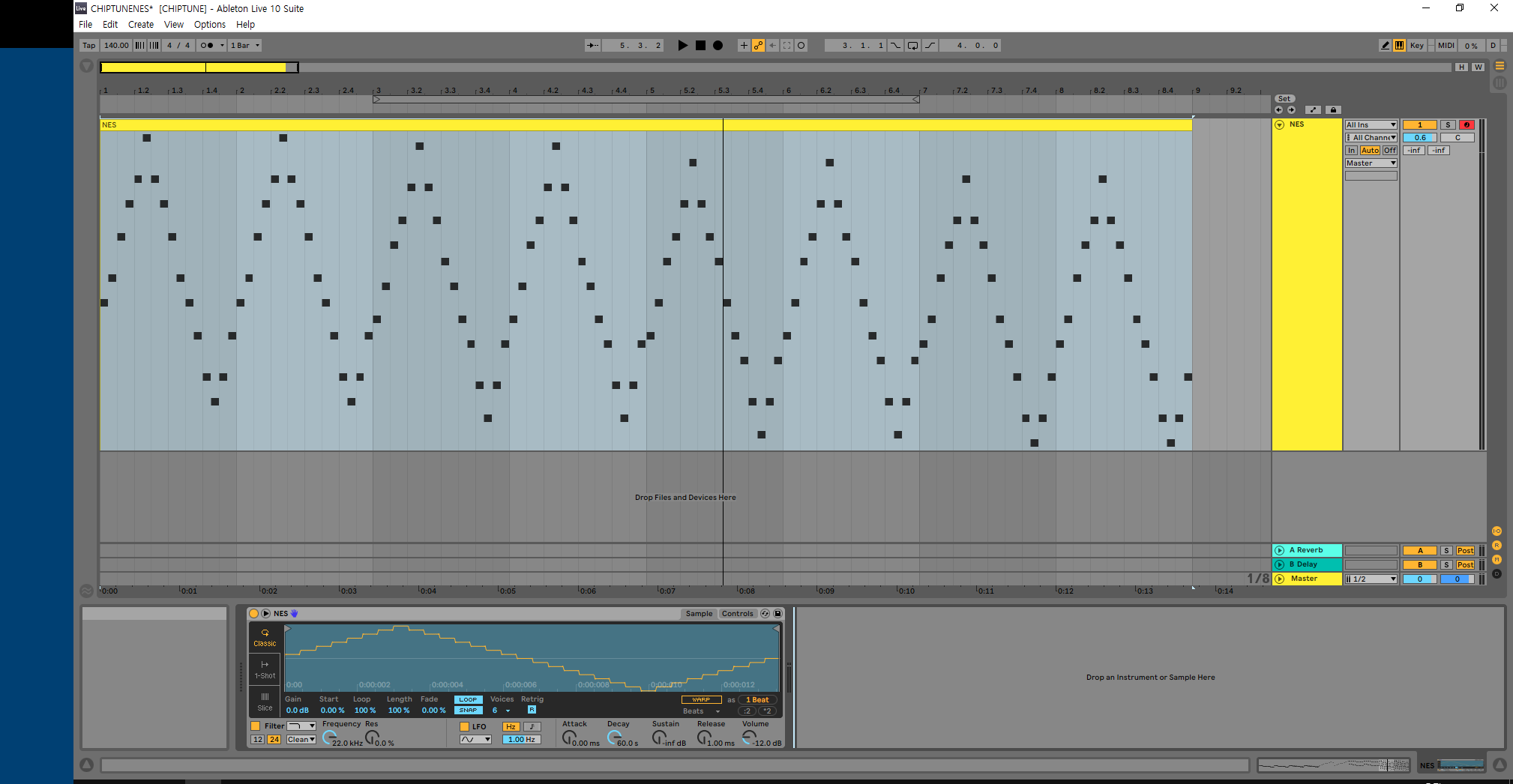Start playback with the Play button
Viewport: 1513px width, 784px height.
[682, 46]
